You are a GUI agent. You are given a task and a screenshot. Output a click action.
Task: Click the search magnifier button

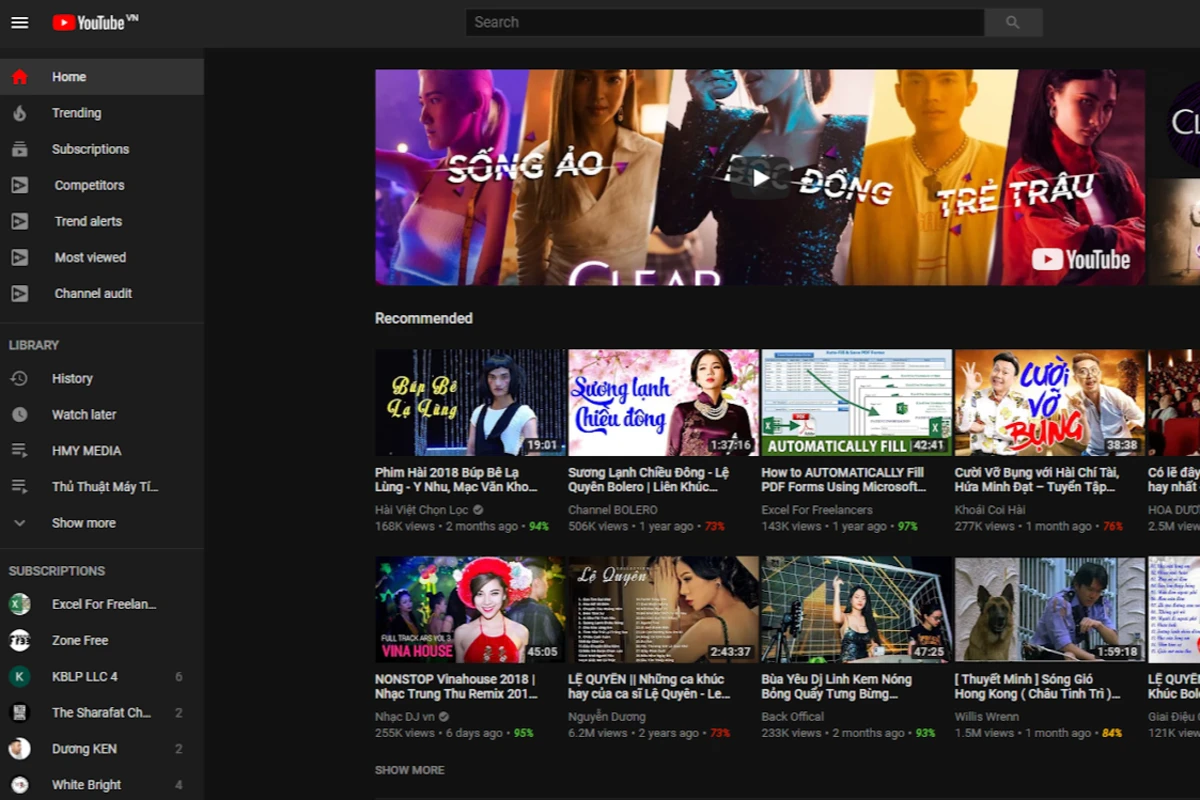click(x=1013, y=22)
